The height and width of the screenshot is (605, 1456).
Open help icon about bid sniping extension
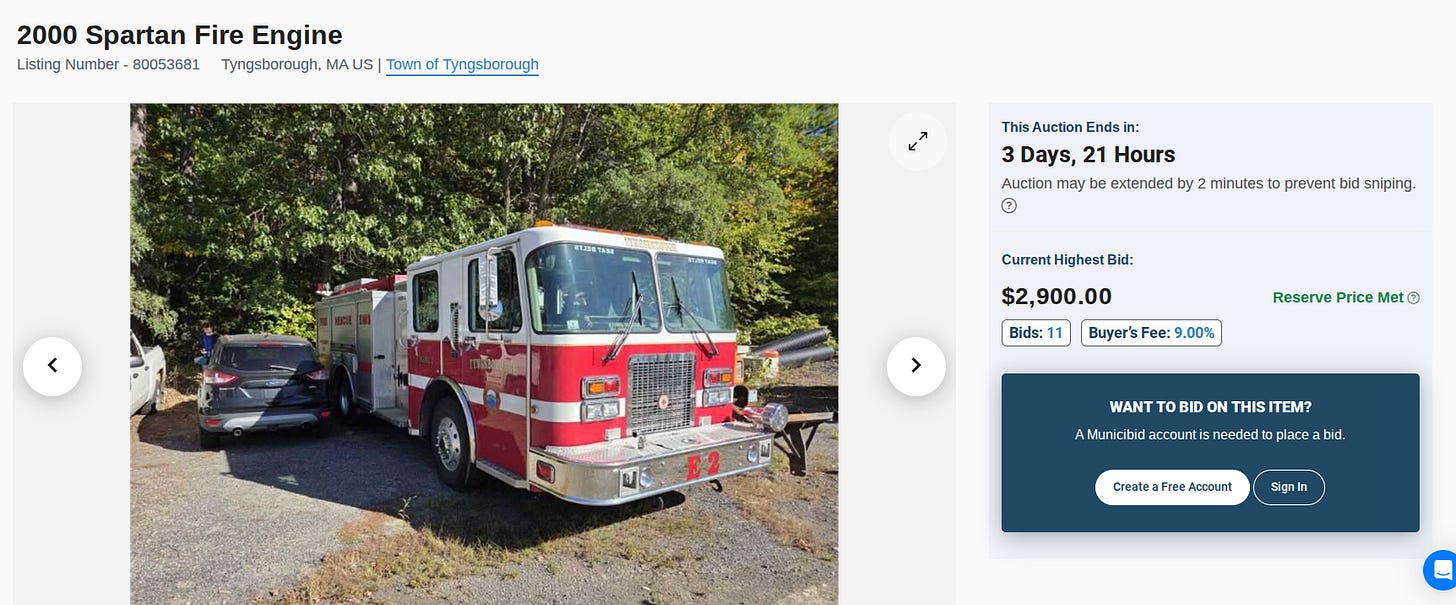pyautogui.click(x=1009, y=206)
